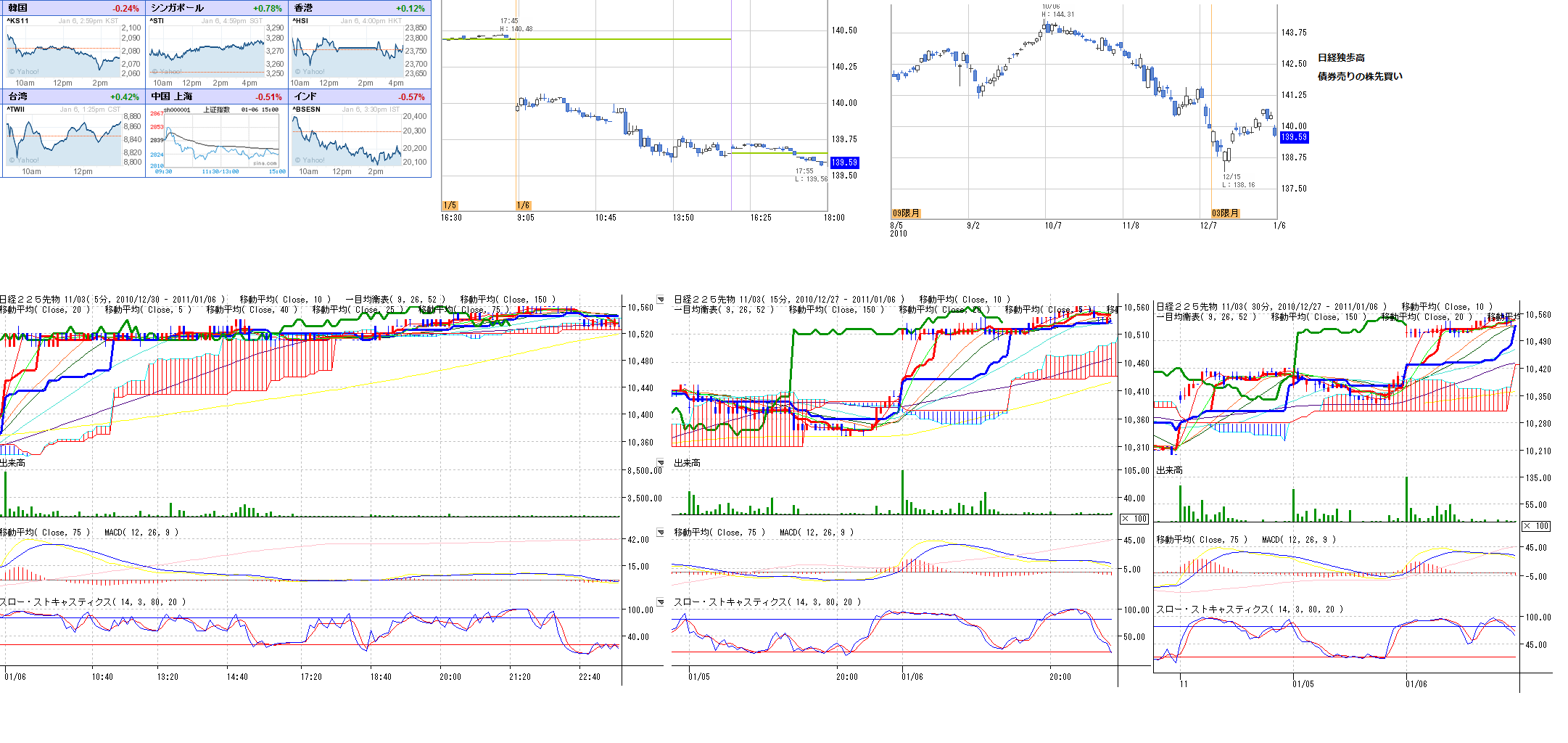Image resolution: width=1568 pixels, height=743 pixels.
Task: Select the 1/5 date marker on the intraday chart
Action: (450, 205)
